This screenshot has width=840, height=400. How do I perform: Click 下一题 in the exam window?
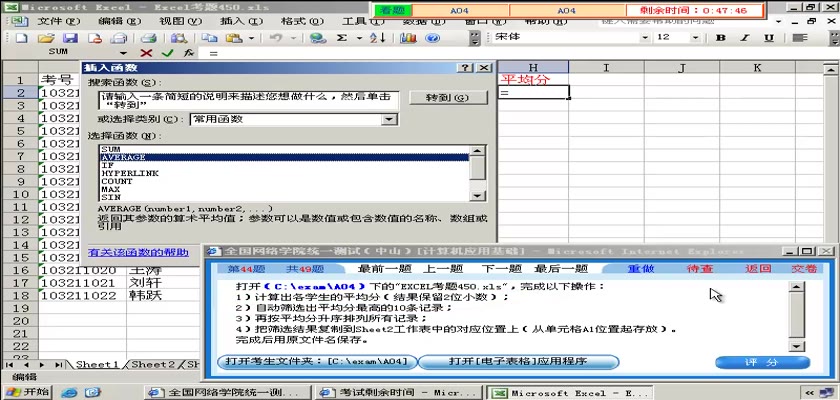501,269
